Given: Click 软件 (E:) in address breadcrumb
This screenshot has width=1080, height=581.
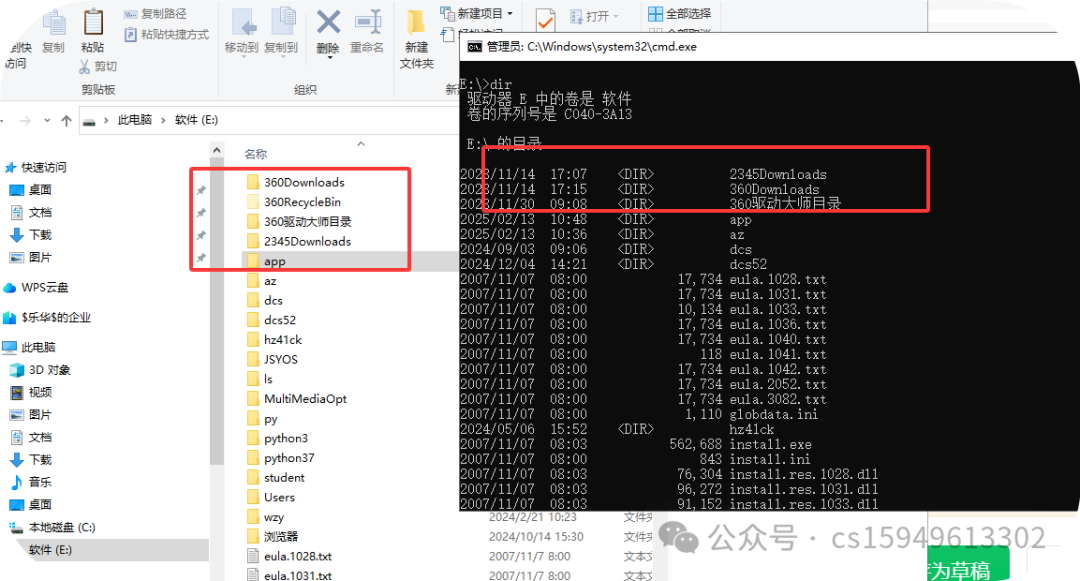Looking at the screenshot, I should point(196,120).
